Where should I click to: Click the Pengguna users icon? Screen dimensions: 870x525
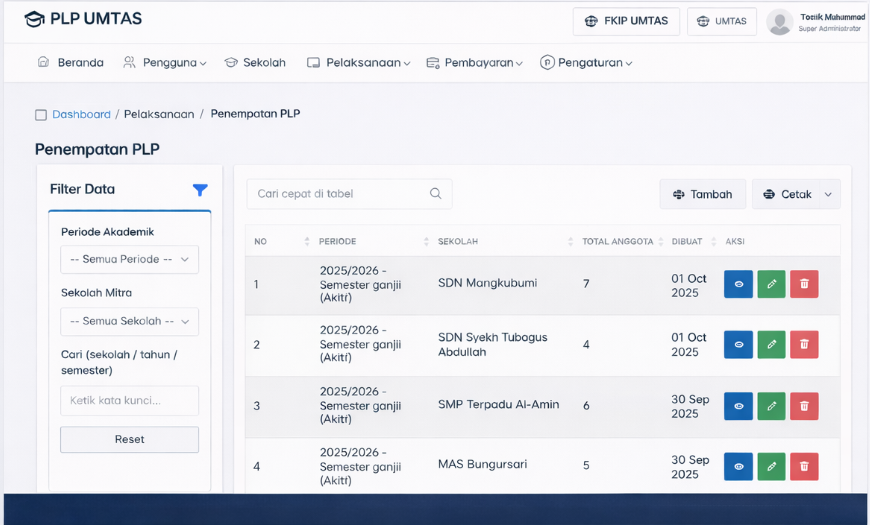coord(129,62)
